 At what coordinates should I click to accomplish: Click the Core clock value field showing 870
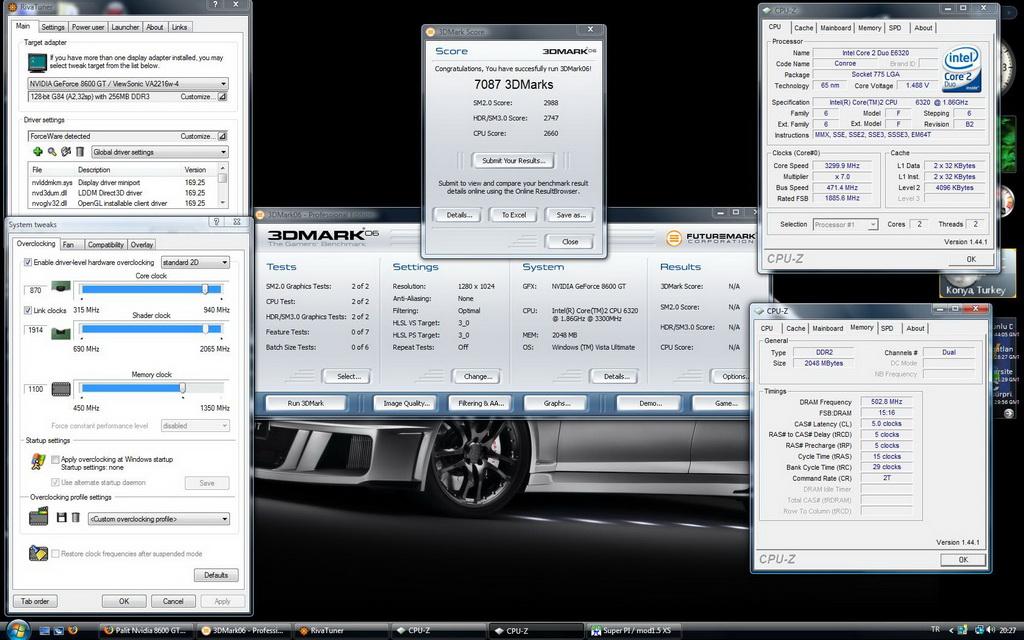[x=35, y=291]
